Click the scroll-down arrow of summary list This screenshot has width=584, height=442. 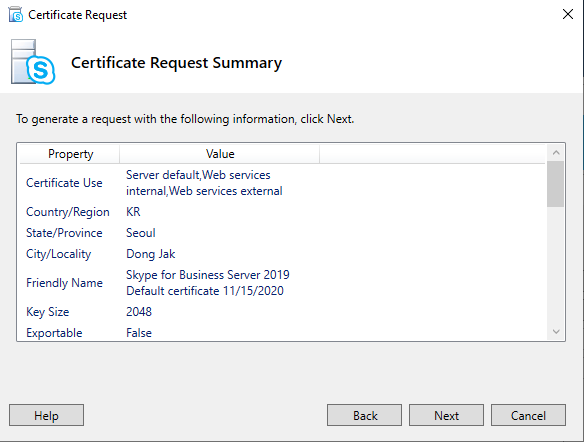pos(556,331)
